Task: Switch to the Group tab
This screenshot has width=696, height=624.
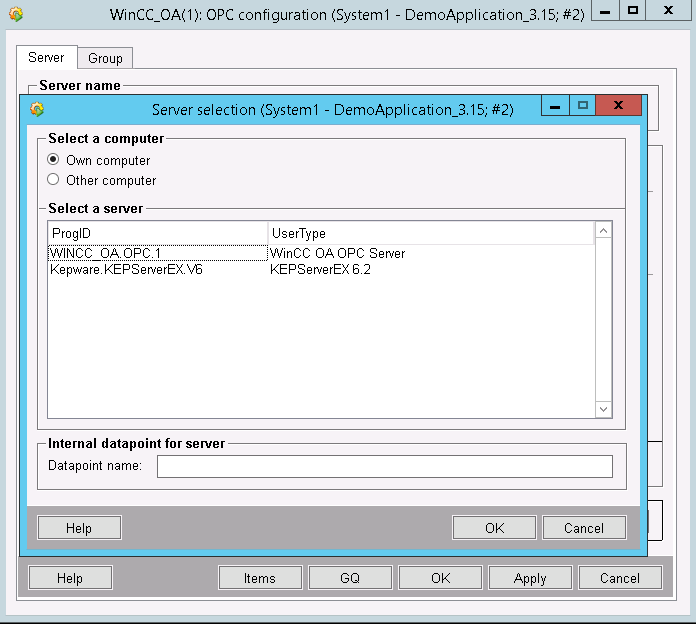Action: pos(105,59)
